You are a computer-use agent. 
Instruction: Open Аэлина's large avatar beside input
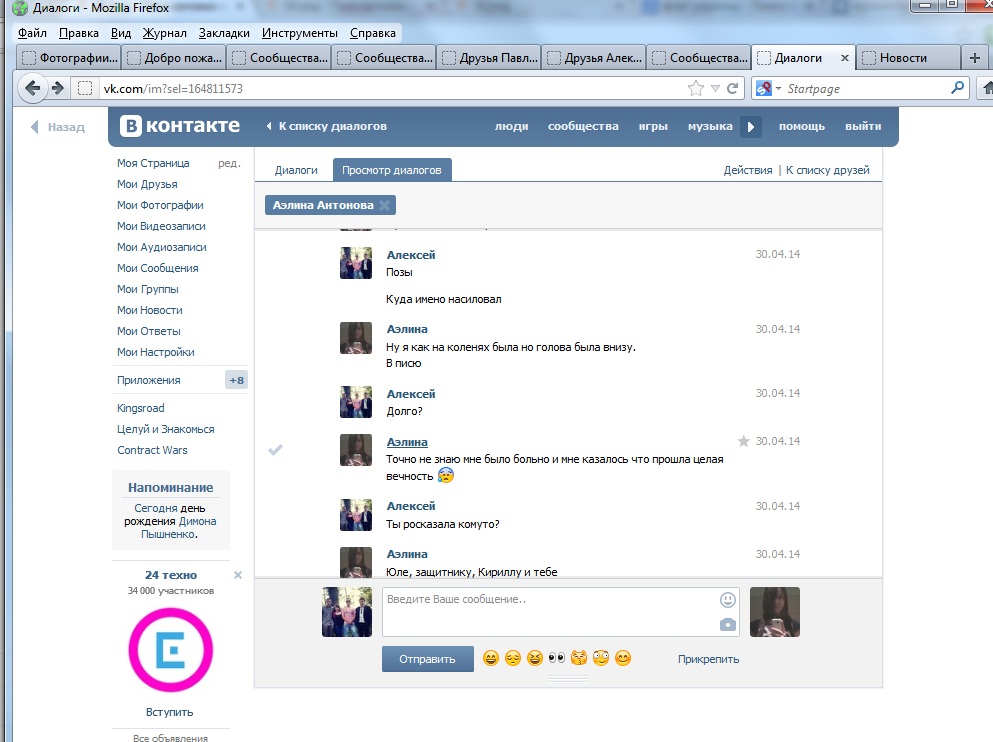775,612
